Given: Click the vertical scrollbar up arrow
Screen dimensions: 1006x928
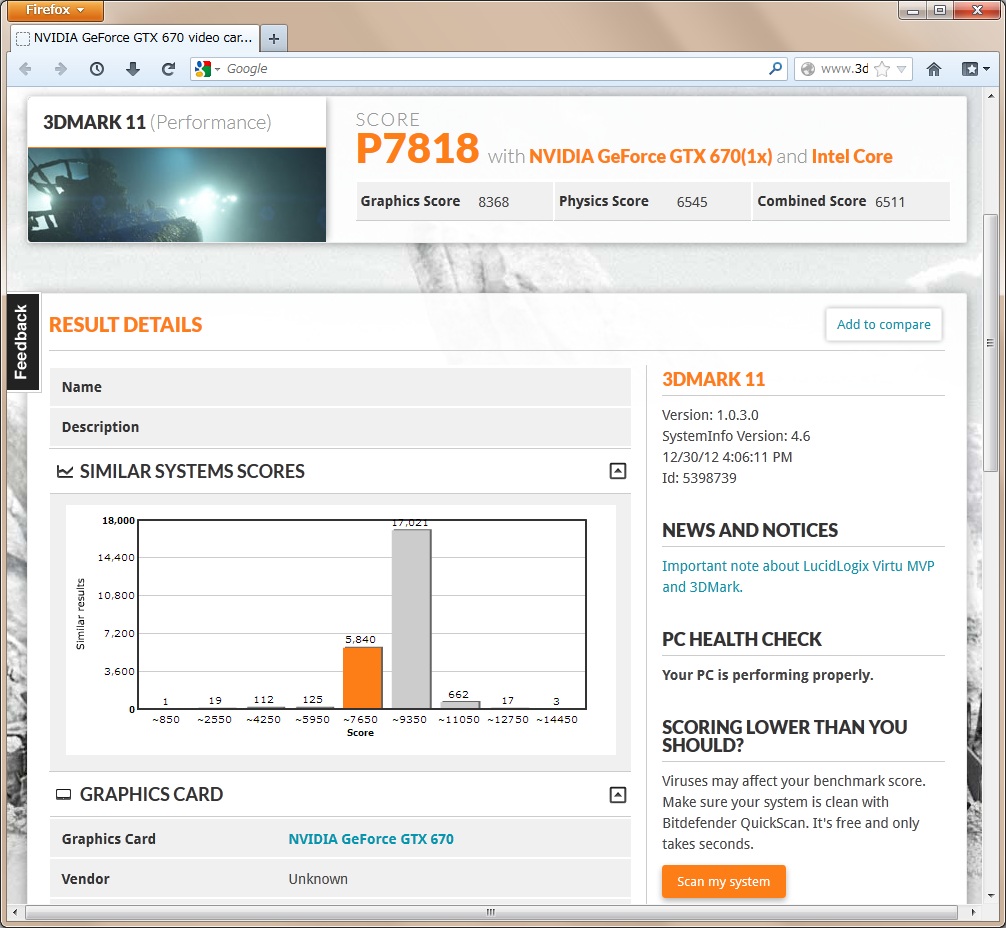Looking at the screenshot, I should tap(991, 96).
